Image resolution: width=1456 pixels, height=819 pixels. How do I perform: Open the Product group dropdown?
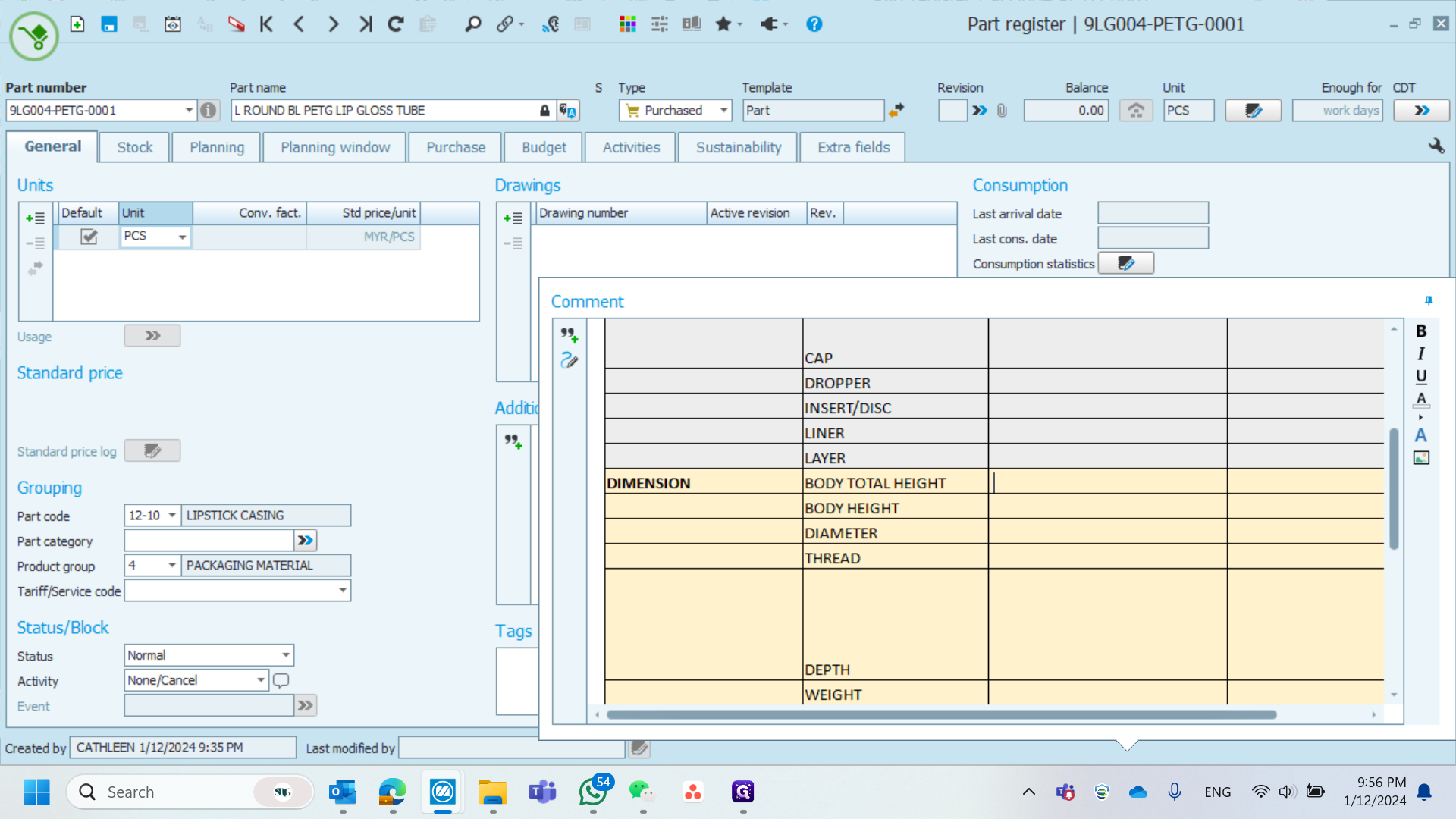172,566
